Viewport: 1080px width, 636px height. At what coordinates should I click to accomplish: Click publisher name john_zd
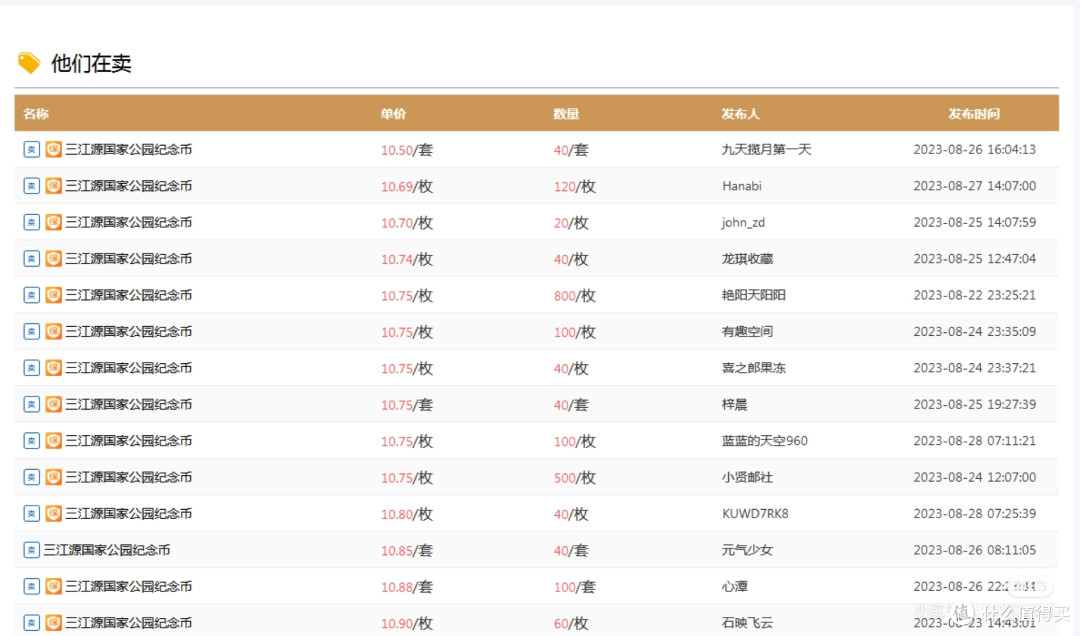(x=743, y=223)
